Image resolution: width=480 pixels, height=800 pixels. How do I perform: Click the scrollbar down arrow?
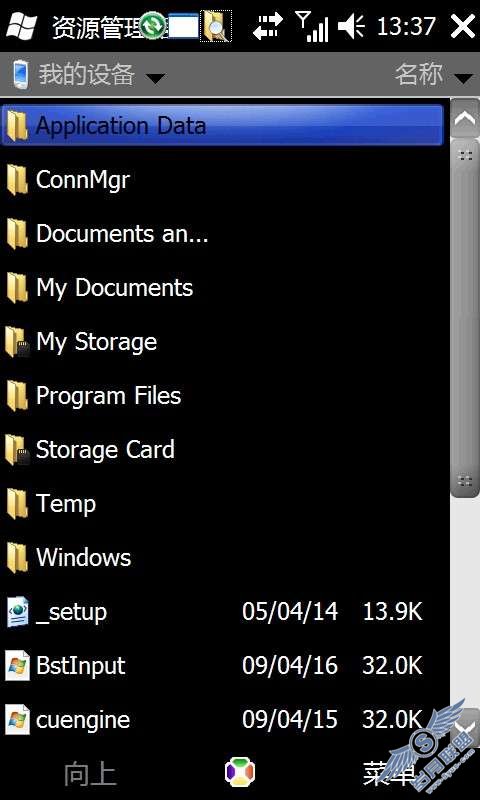465,727
